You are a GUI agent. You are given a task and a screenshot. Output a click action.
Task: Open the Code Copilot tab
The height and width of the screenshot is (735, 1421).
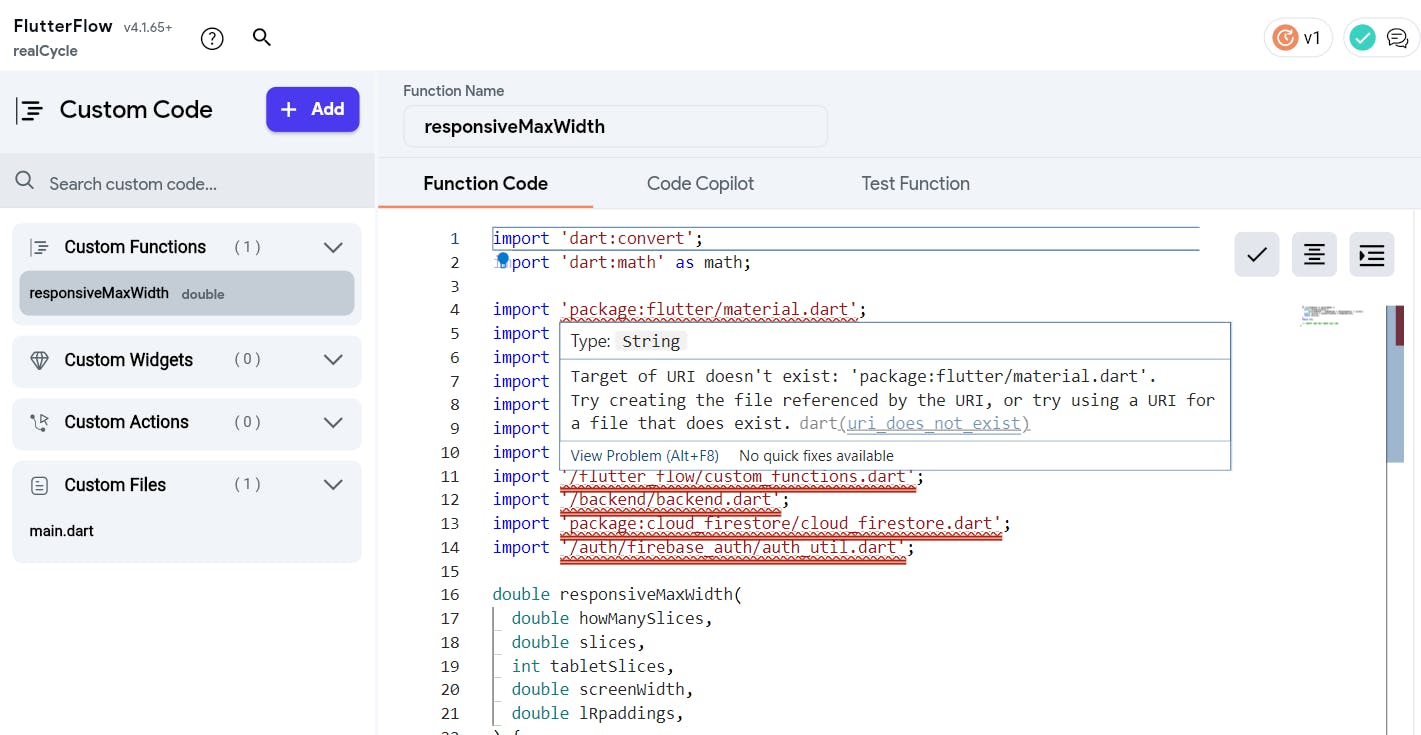(700, 183)
